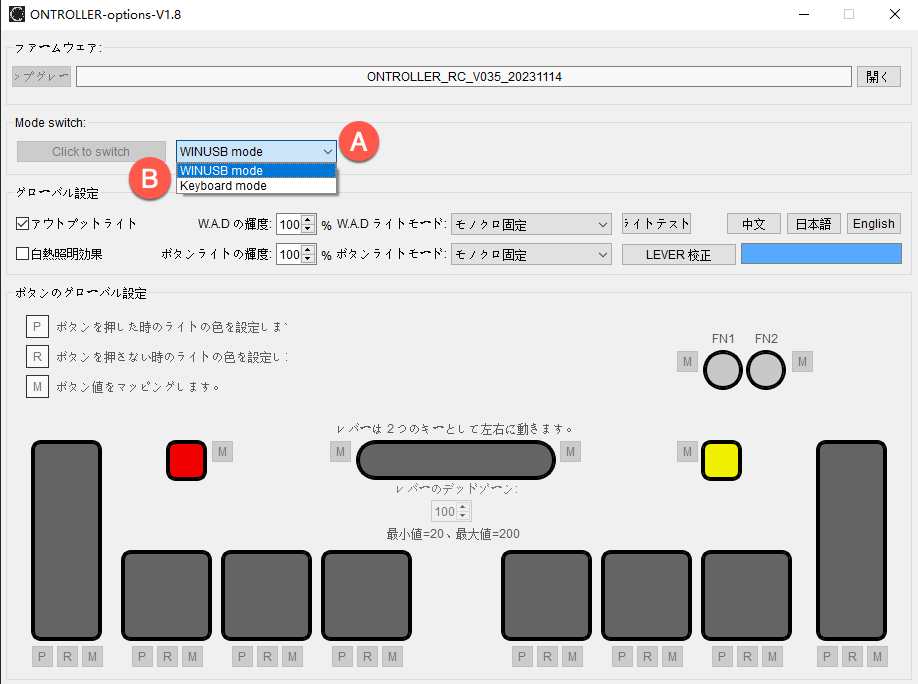Click the tall right side wall button
This screenshot has height=684, width=918.
point(851,540)
